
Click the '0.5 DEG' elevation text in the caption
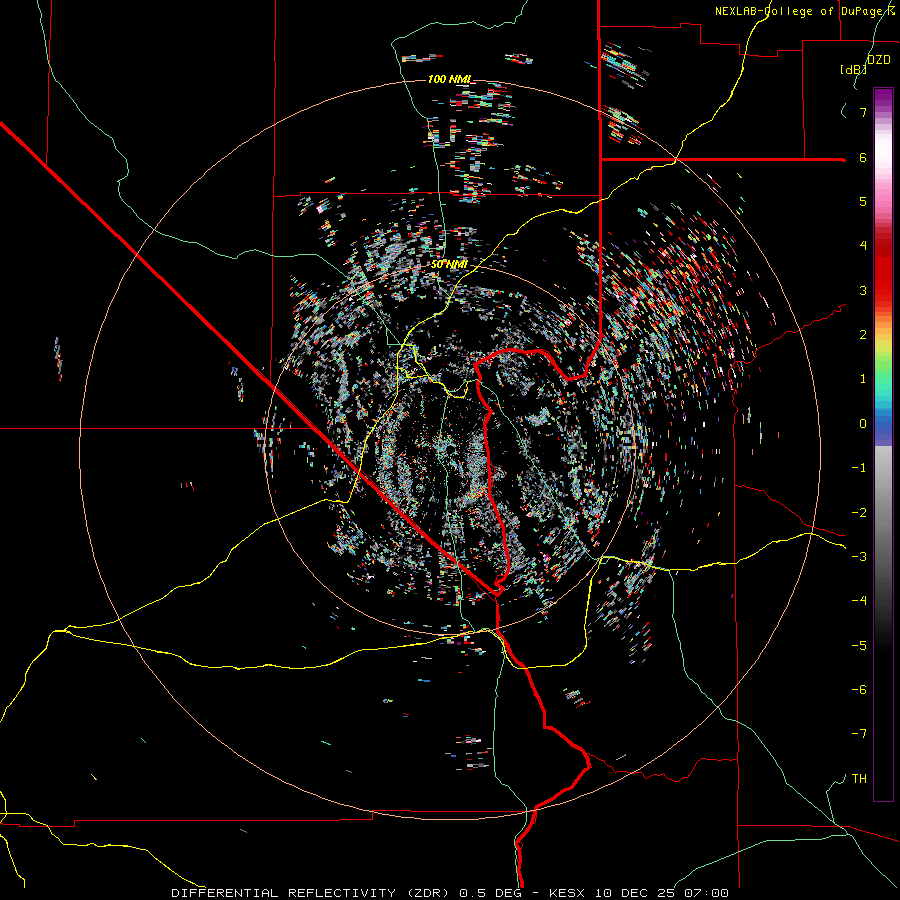(490, 893)
